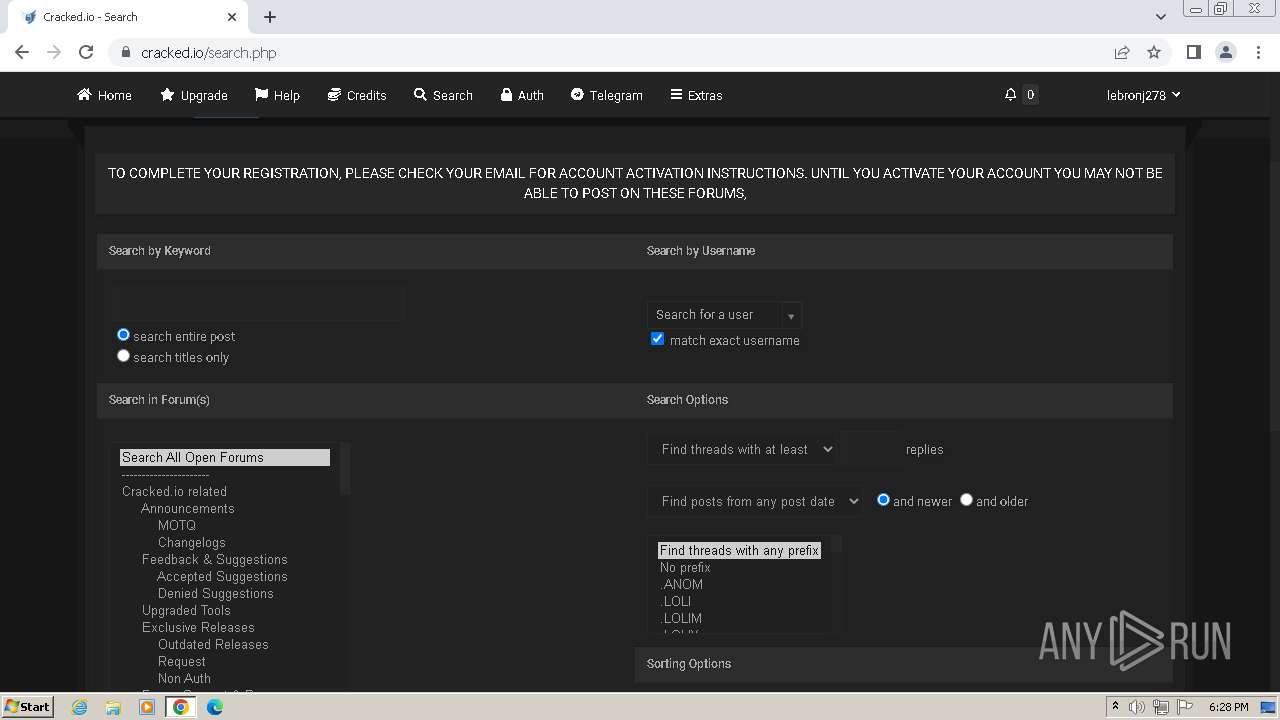1280x720 pixels.
Task: Click the site lock icon
Action: pos(125,52)
